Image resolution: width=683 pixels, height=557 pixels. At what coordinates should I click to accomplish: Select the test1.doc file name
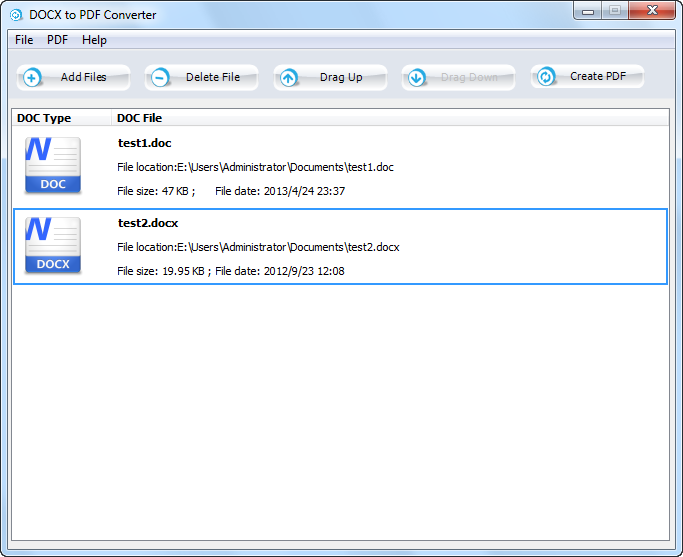144,143
